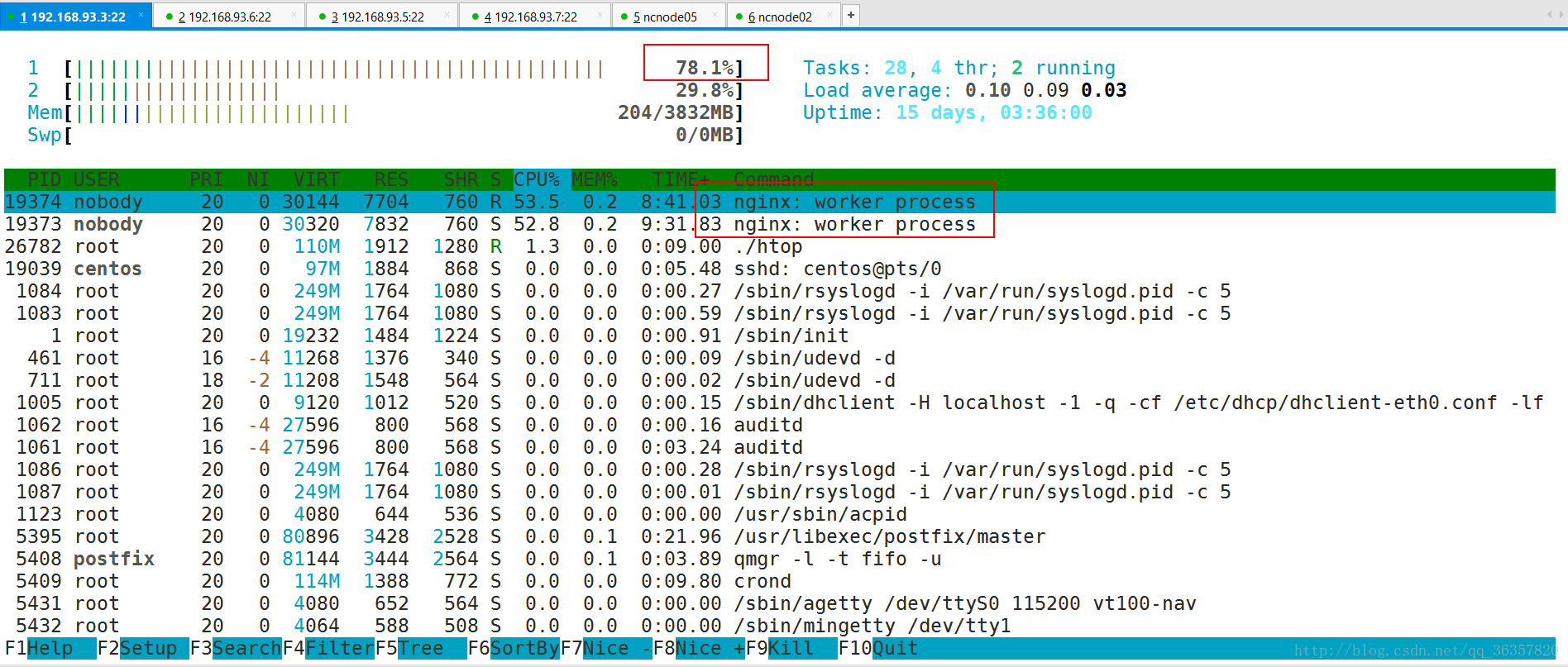Viewport: 1568px width, 667px height.
Task: Click F10 Quit in htop footer
Action: (878, 648)
